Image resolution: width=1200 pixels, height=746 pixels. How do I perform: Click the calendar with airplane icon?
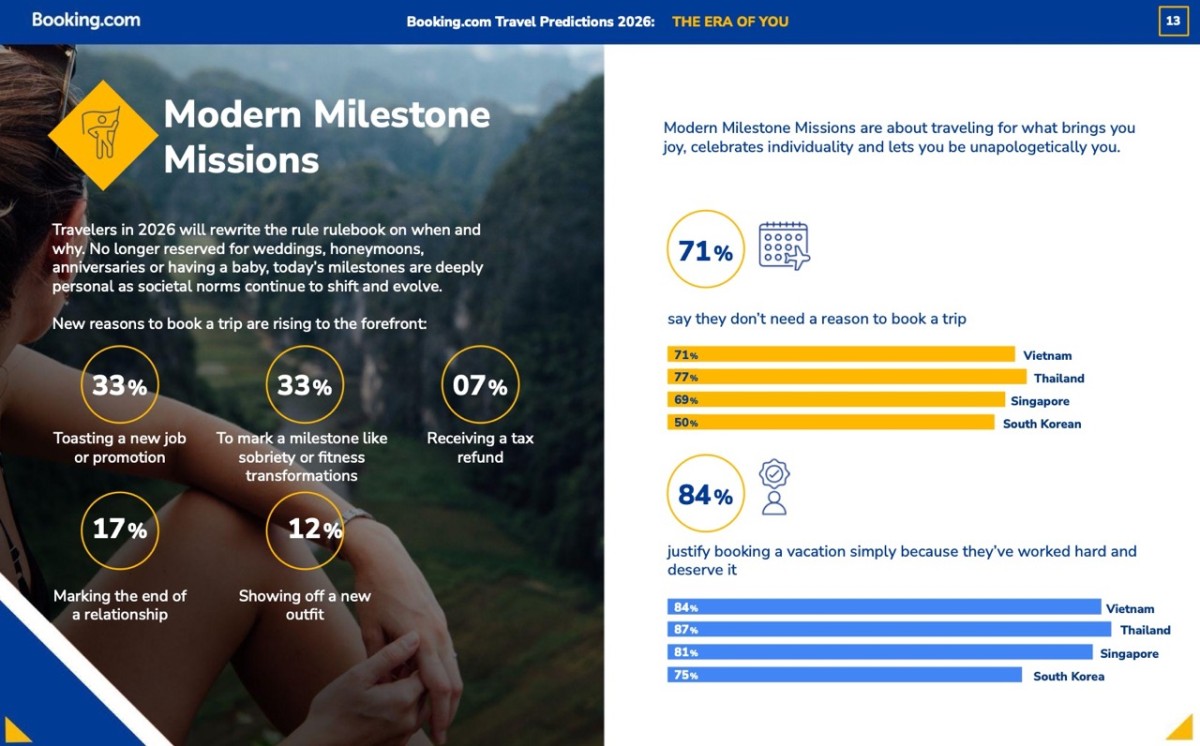pos(784,246)
